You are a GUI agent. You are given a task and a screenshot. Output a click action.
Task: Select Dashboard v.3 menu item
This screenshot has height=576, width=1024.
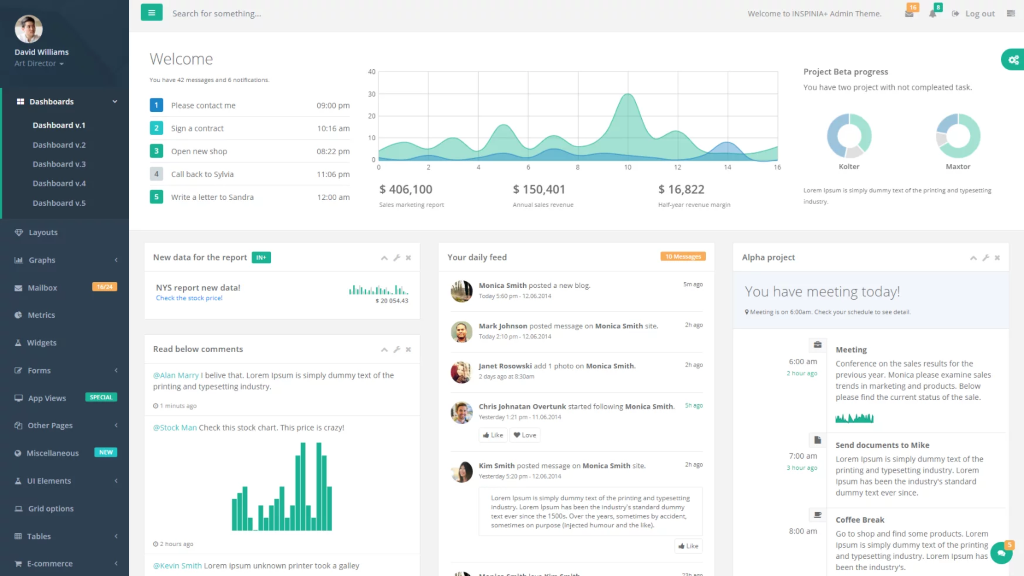(x=59, y=164)
